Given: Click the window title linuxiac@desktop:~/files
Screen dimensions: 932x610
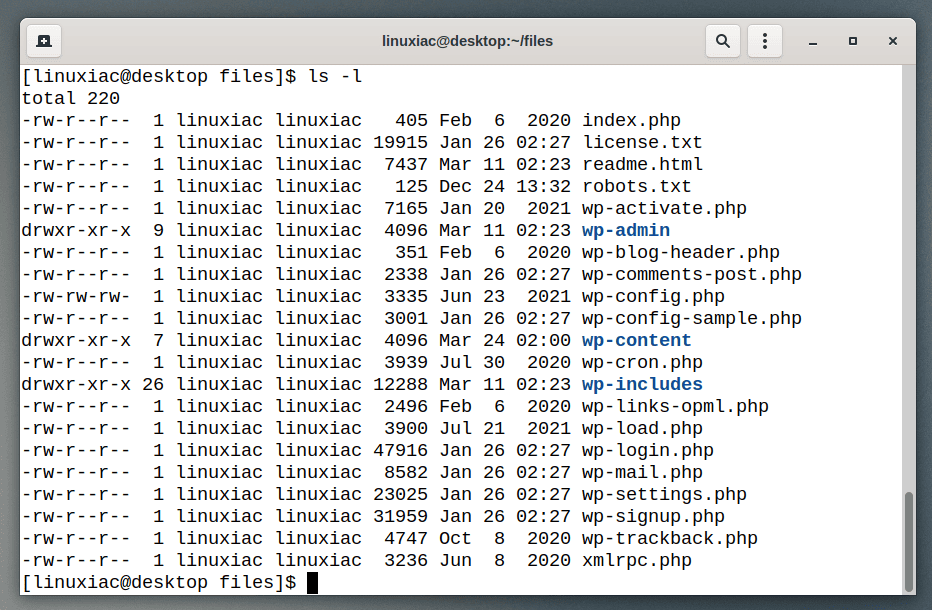Looking at the screenshot, I should point(467,41).
